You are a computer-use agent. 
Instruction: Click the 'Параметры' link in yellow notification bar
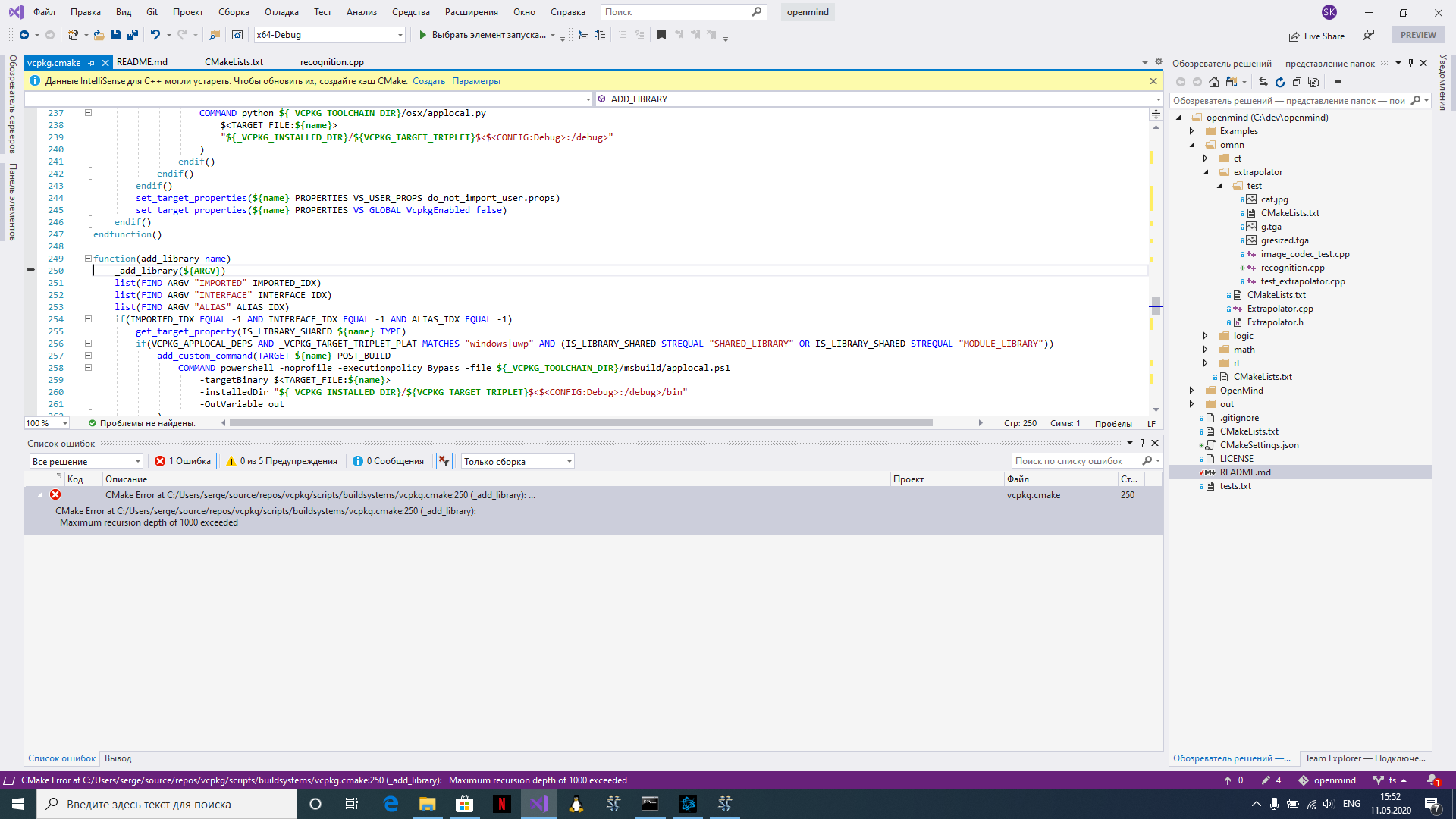click(x=475, y=80)
